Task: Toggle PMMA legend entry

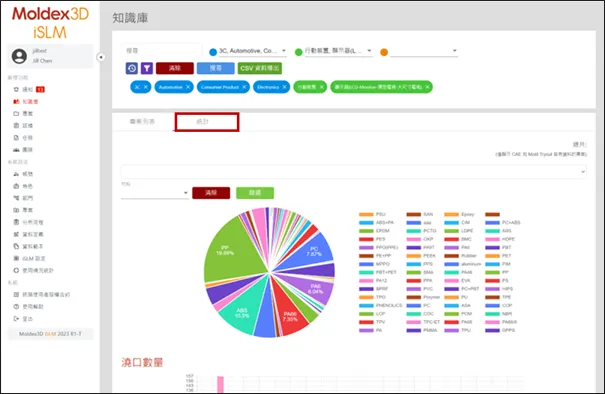Action: 422,330
